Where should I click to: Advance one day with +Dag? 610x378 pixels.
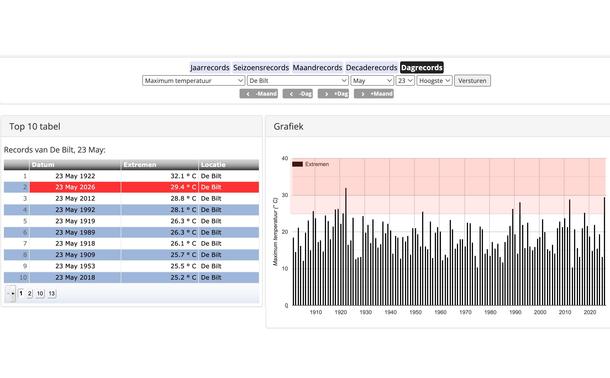point(333,94)
